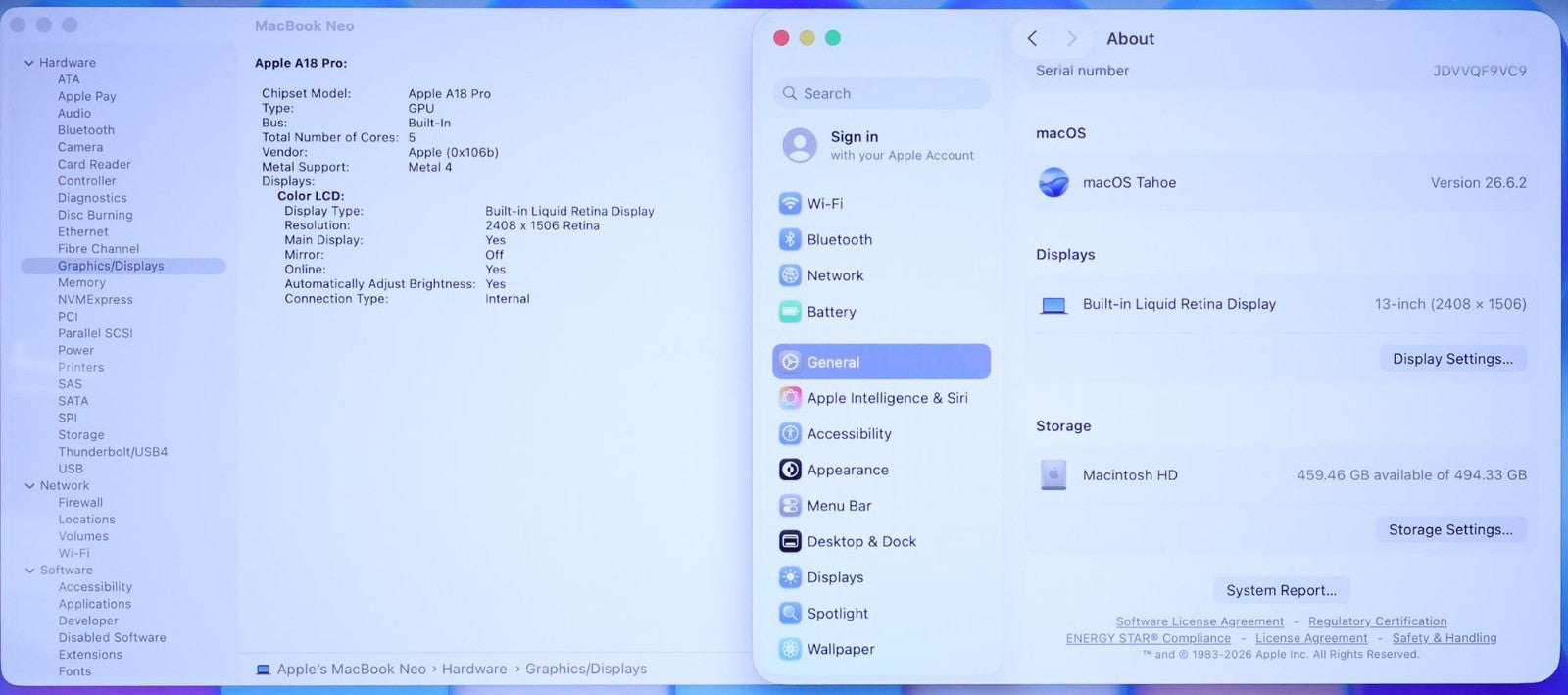
Task: Open the Safety & Handling link
Action: pyautogui.click(x=1445, y=638)
